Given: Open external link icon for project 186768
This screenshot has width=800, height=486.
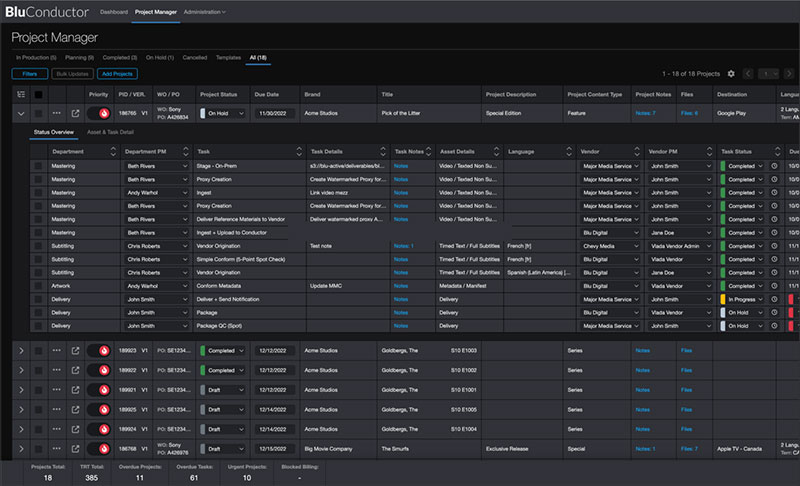Looking at the screenshot, I should click(x=75, y=448).
